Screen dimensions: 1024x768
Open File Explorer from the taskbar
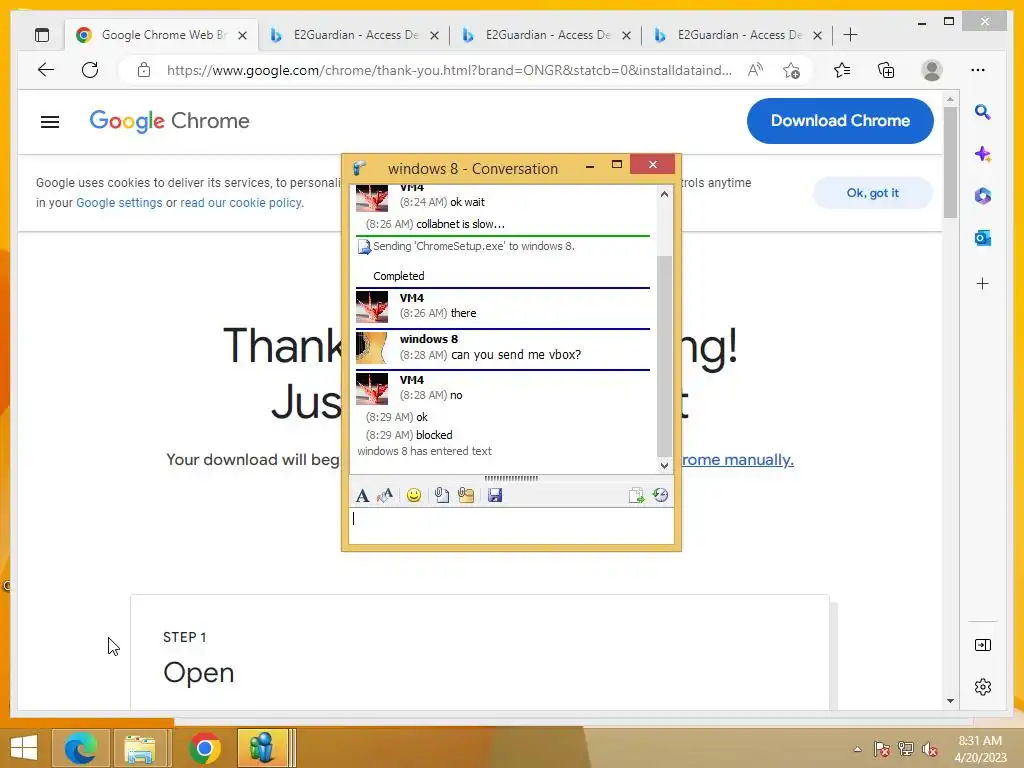coord(140,748)
